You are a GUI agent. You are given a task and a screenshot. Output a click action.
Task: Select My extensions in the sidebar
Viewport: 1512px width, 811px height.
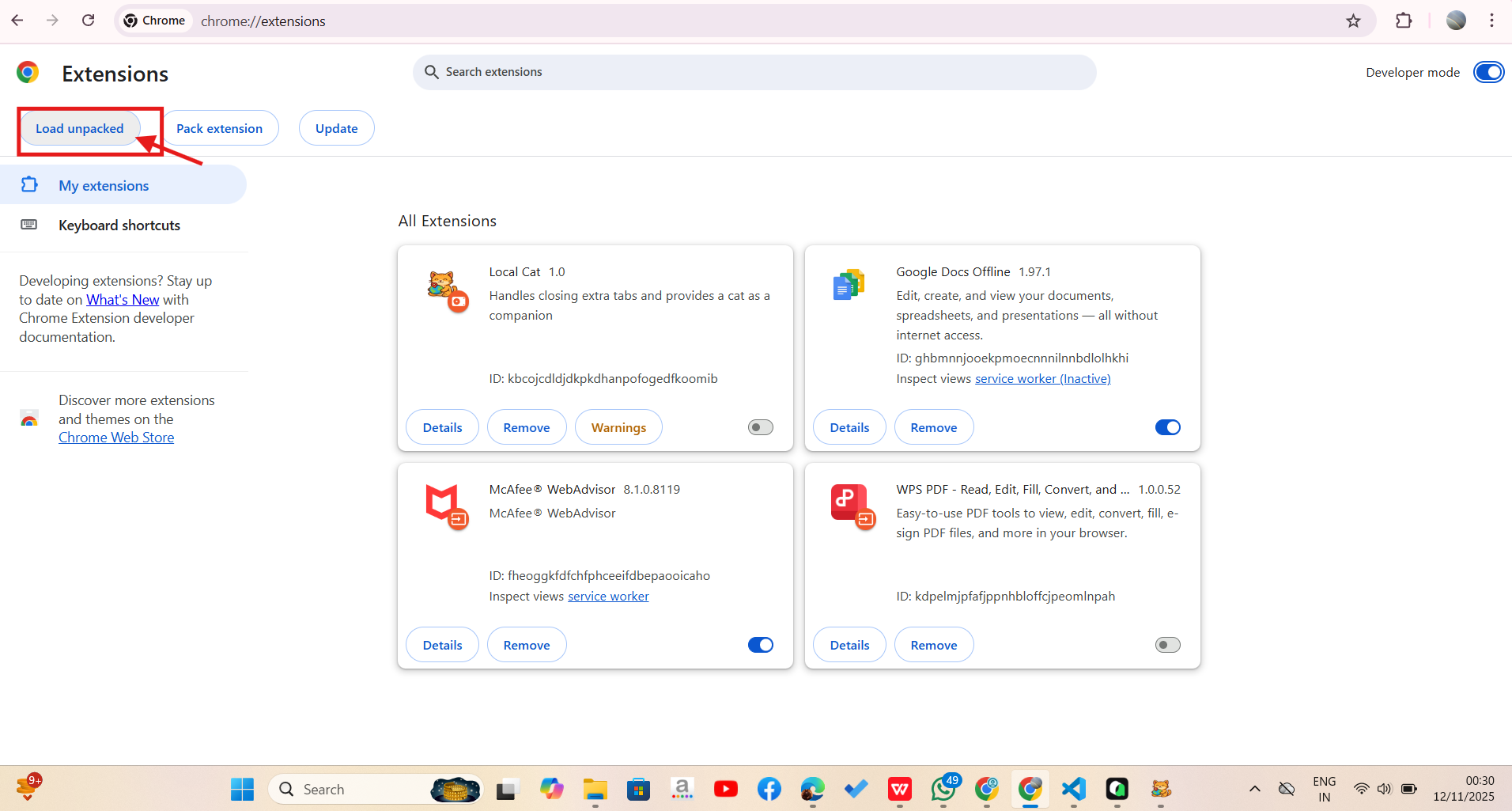click(x=103, y=184)
